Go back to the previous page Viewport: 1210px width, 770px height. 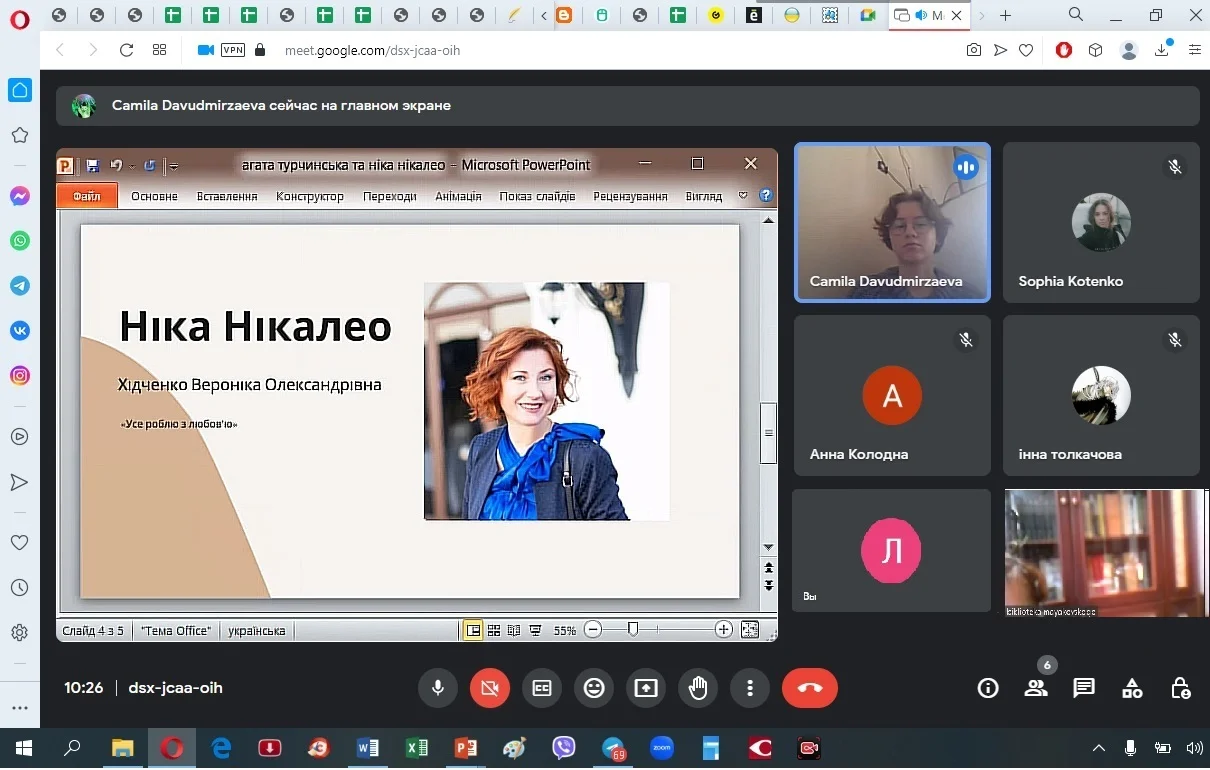point(60,50)
